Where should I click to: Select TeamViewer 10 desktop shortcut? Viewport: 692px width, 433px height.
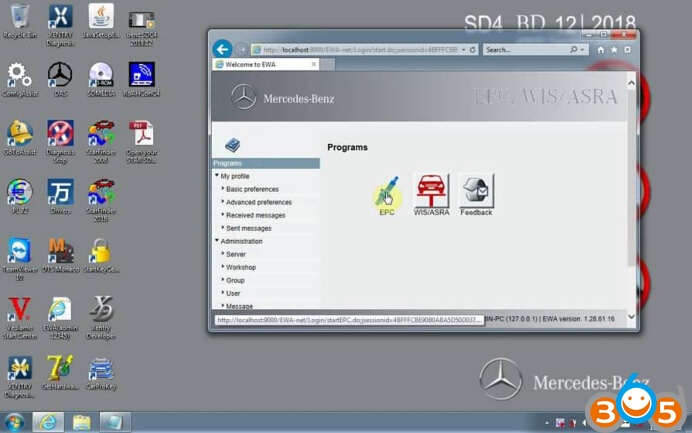point(19,259)
